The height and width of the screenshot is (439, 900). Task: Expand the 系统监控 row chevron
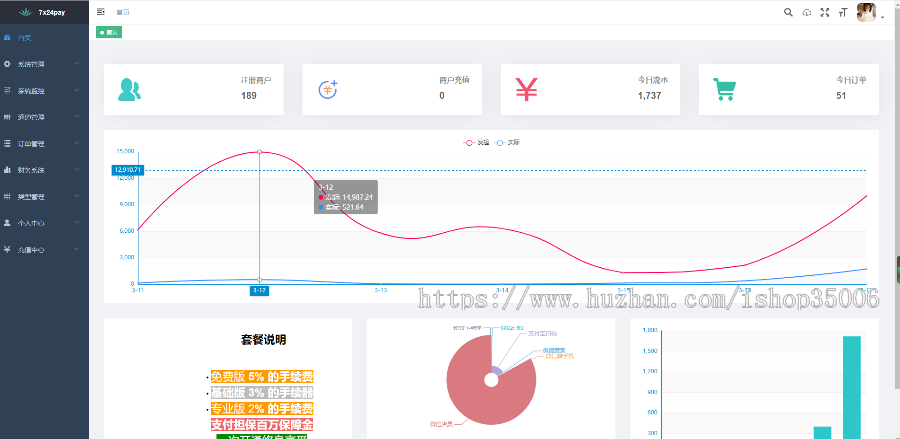tap(76, 90)
